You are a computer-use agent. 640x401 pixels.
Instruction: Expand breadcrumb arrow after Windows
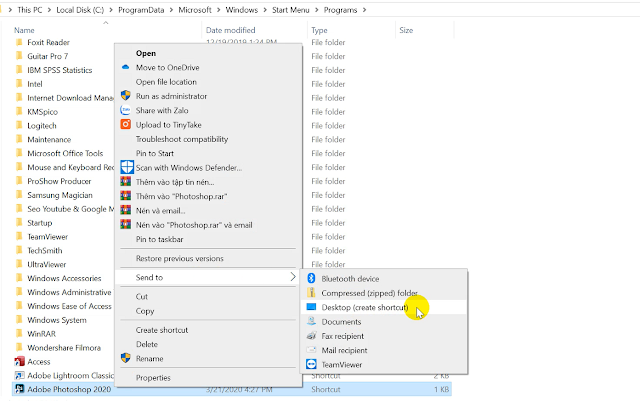point(265,10)
